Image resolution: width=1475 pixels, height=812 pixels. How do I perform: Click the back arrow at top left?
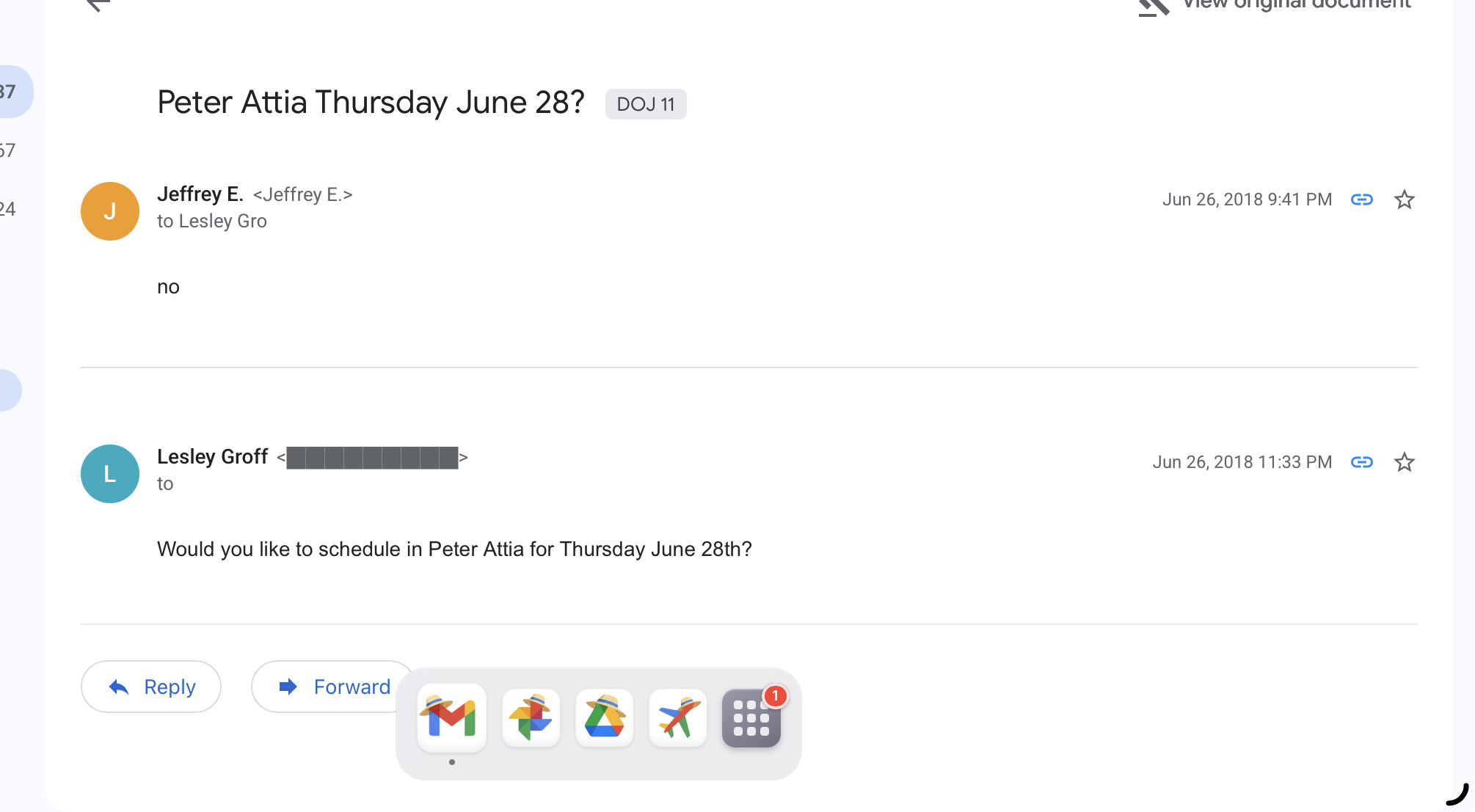[98, 4]
